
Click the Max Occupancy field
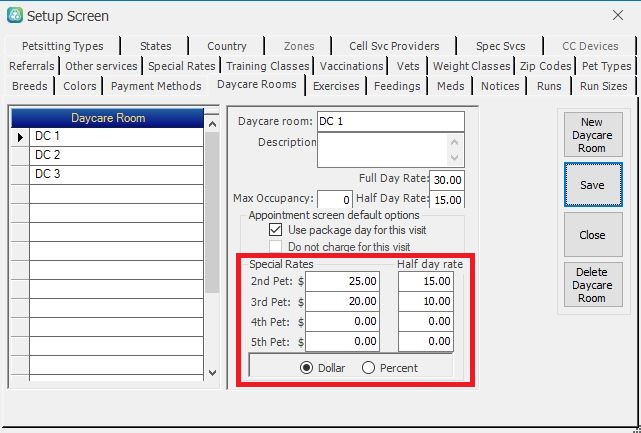pyautogui.click(x=334, y=199)
